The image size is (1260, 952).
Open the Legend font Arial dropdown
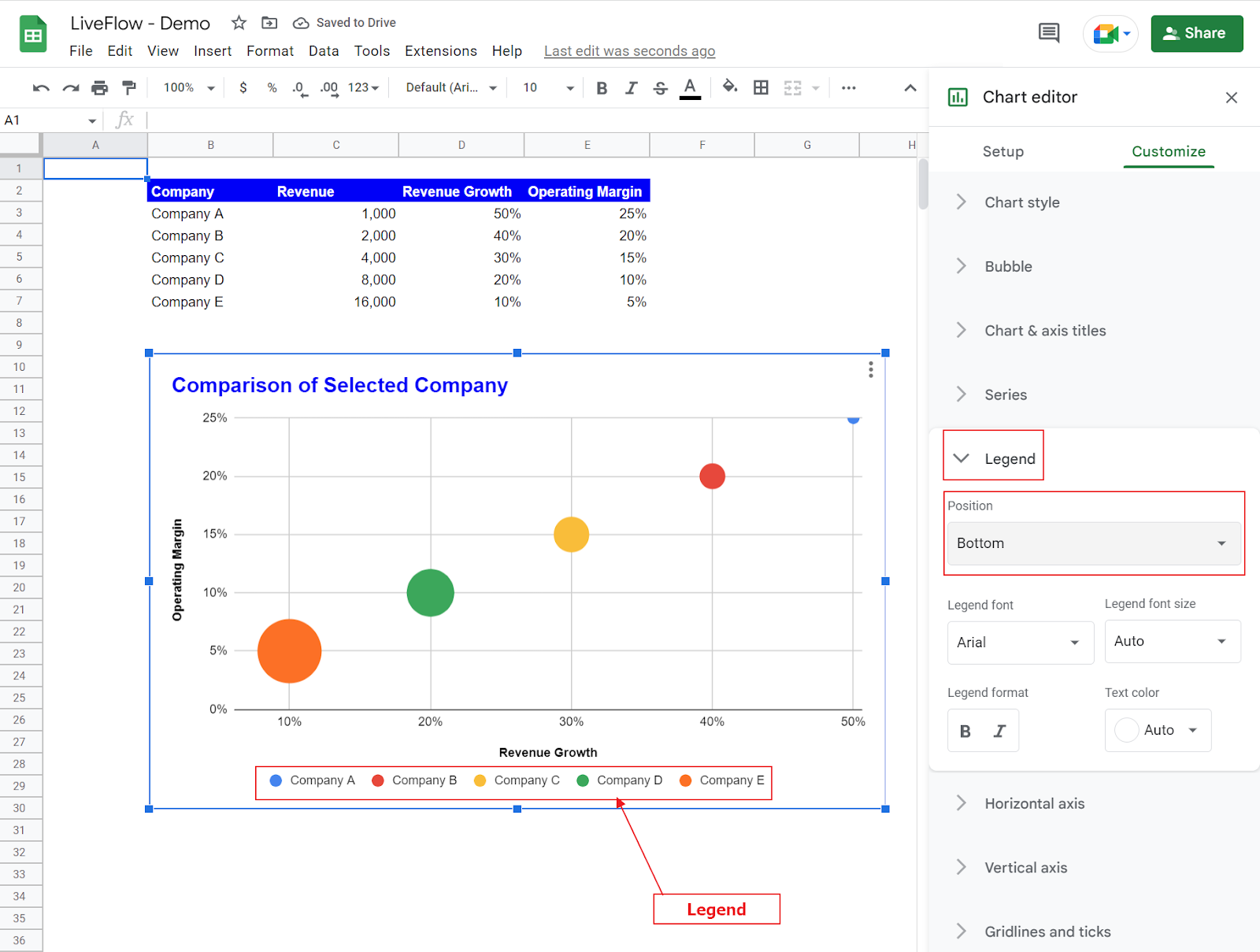[1021, 643]
